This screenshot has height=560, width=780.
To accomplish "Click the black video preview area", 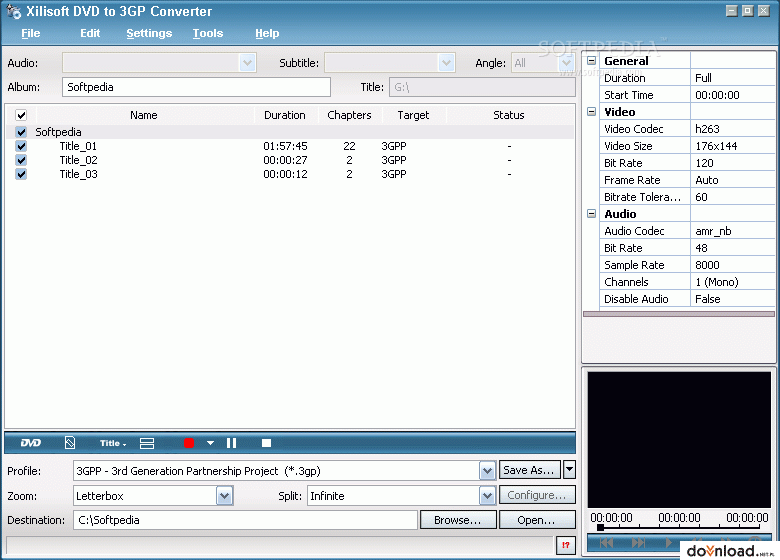I will [x=679, y=440].
